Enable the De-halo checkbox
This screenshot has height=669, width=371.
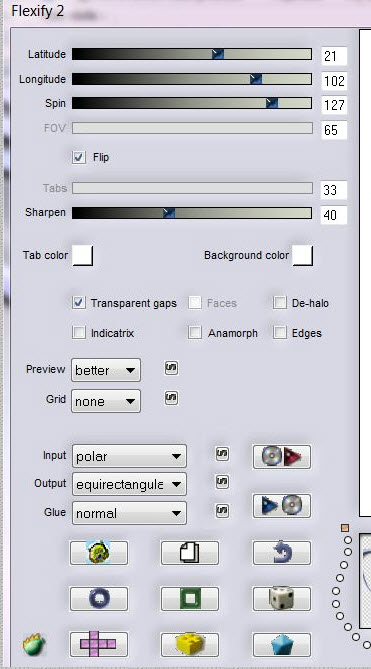point(280,303)
